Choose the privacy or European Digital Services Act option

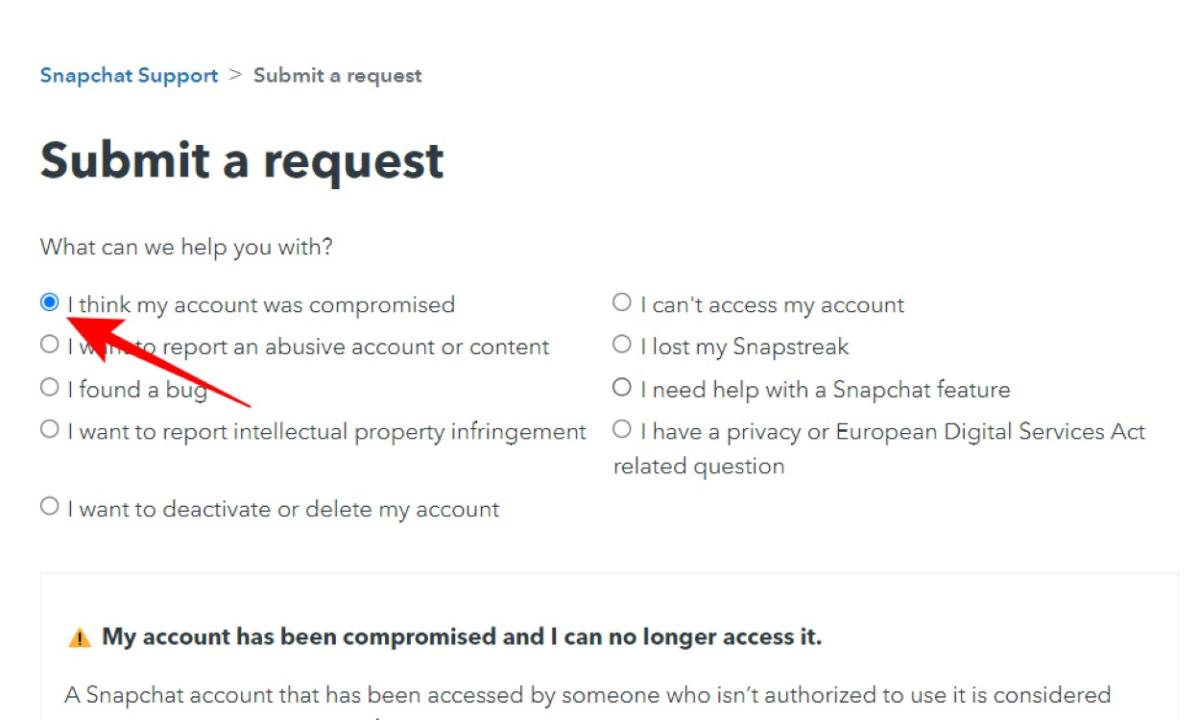[x=621, y=430]
